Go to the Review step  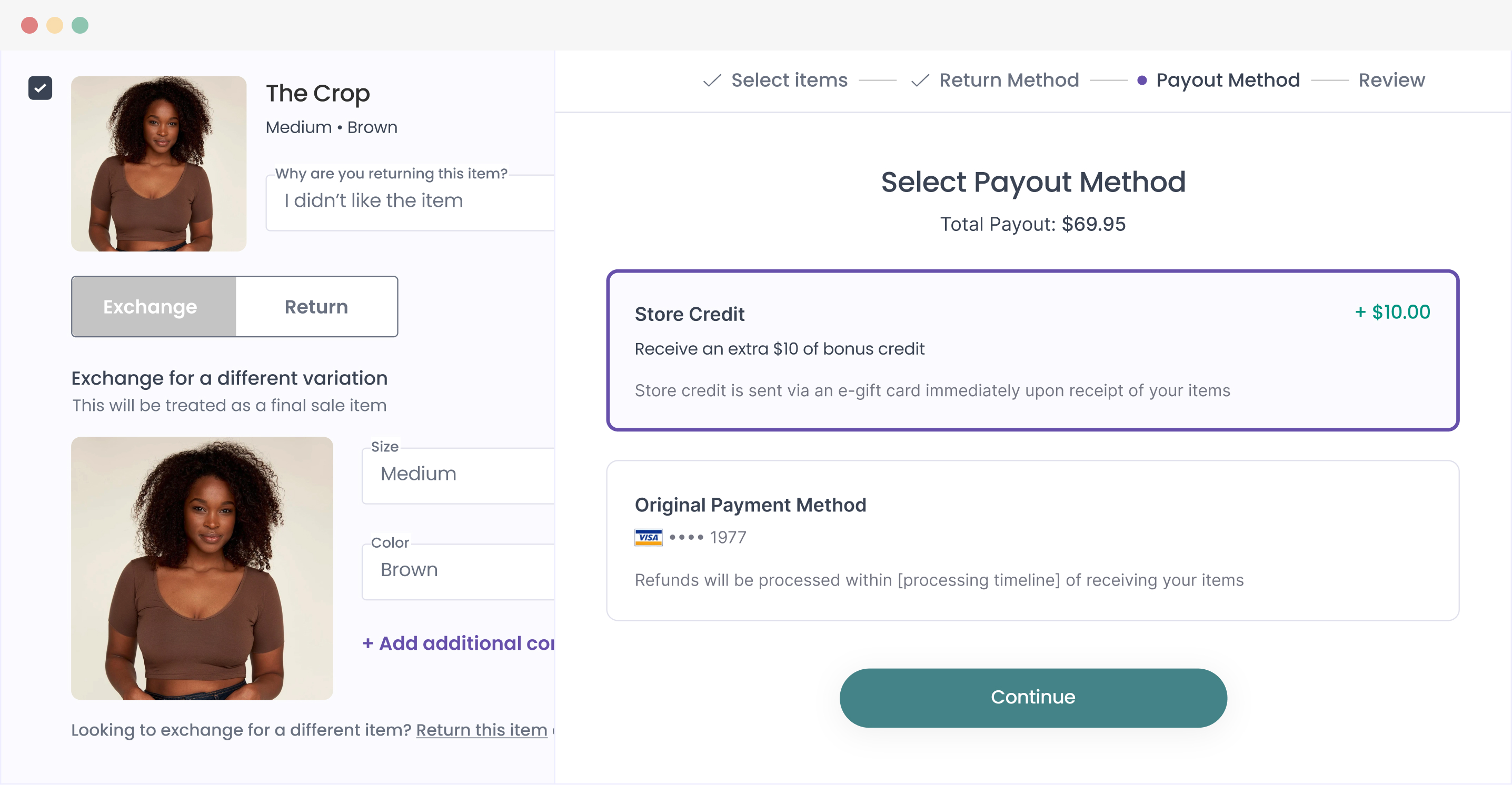1391,80
